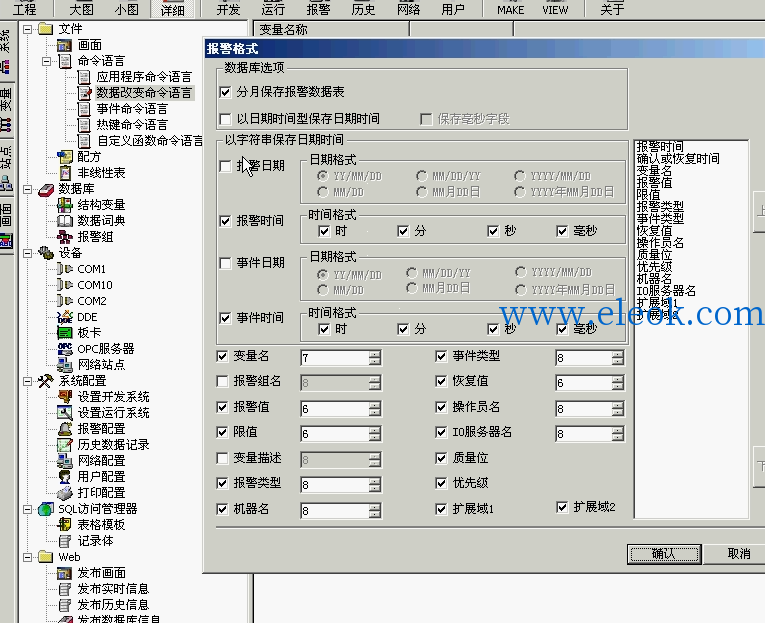Click the 发布画面 icon
765x623 pixels.
pos(64,573)
